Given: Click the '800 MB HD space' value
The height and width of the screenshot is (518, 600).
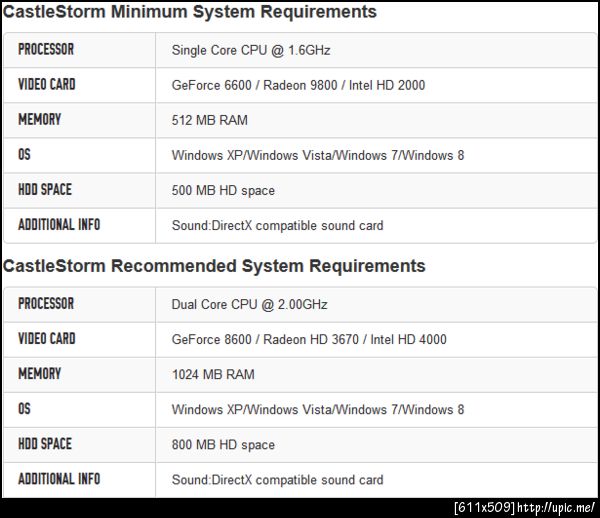Looking at the screenshot, I should (223, 445).
